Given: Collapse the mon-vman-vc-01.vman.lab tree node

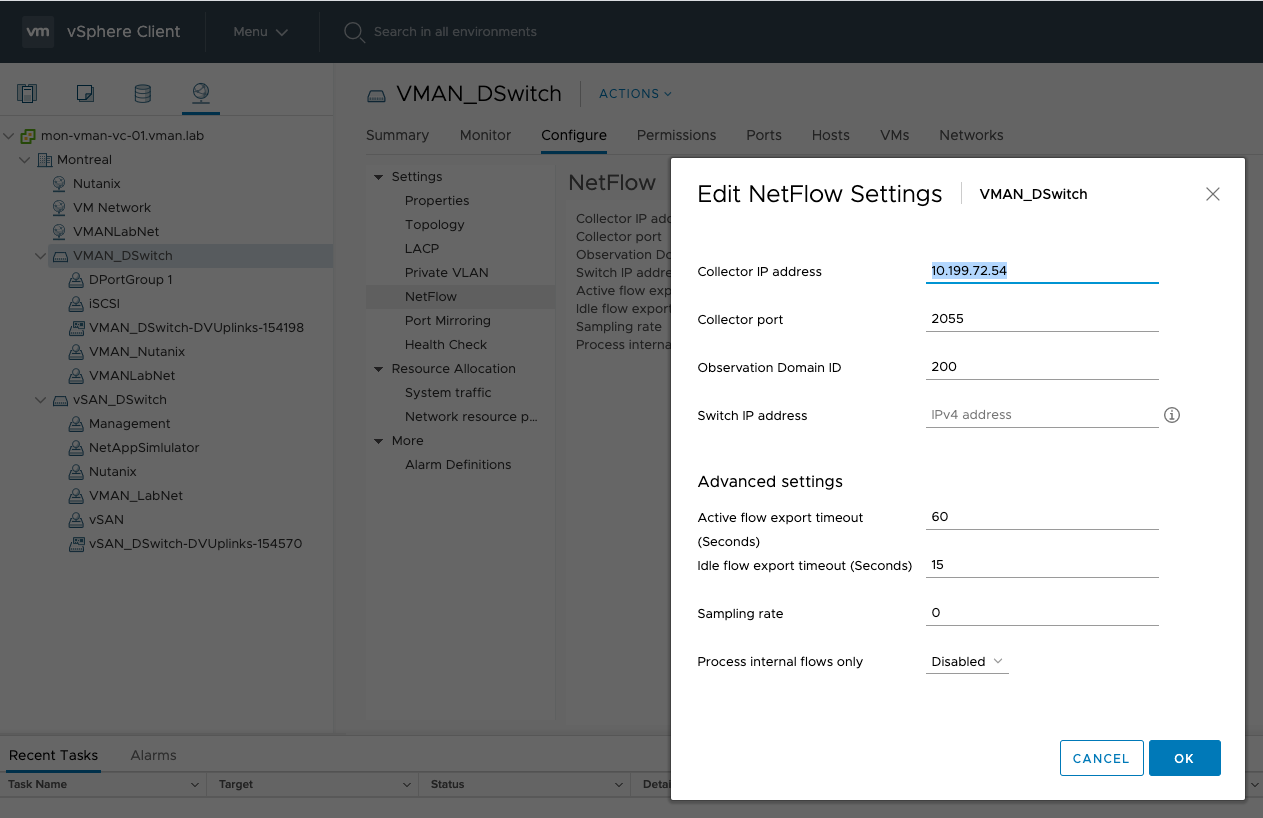Looking at the screenshot, I should [x=9, y=135].
